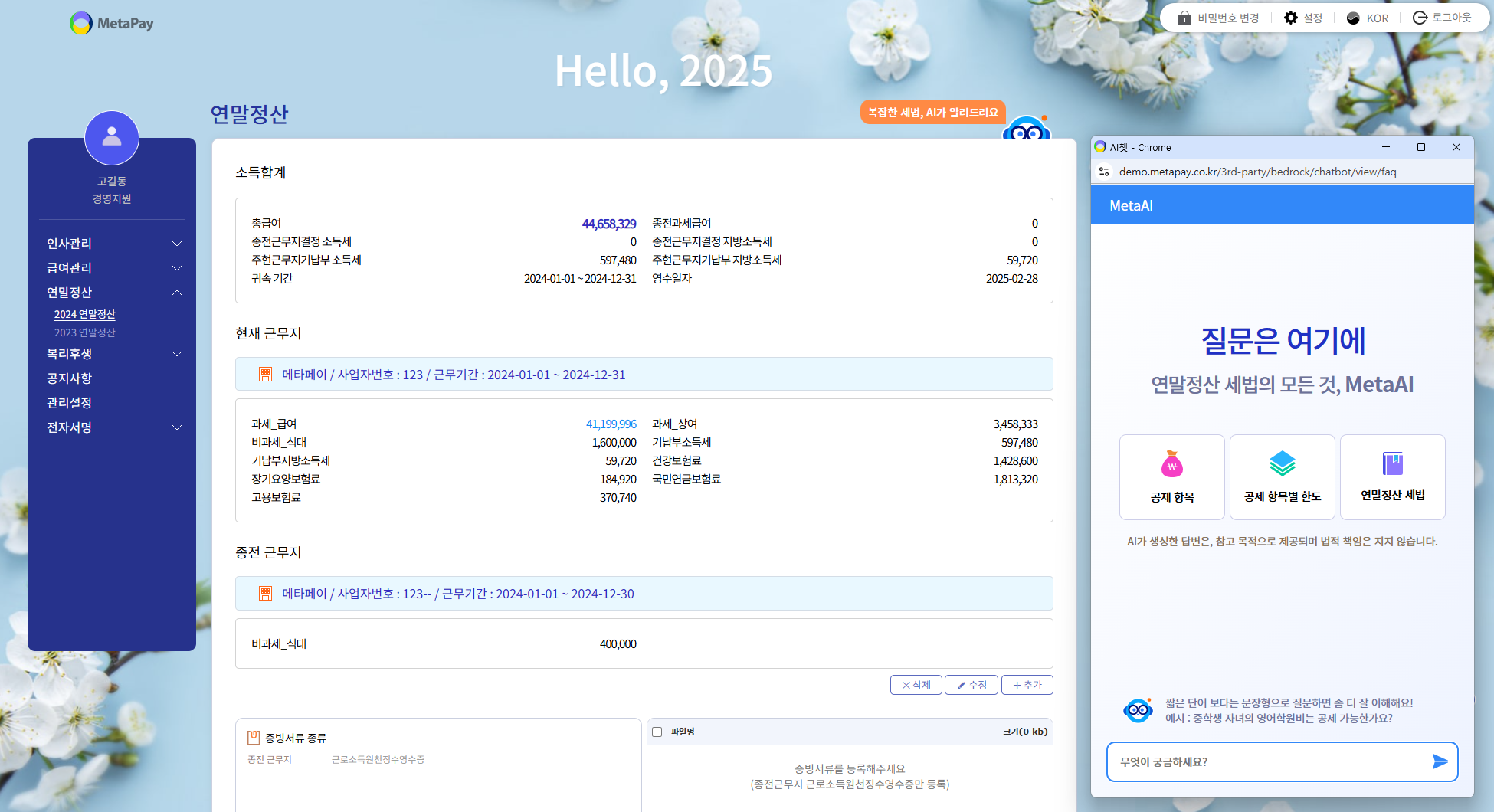The width and height of the screenshot is (1494, 812).
Task: Click the owl icon beside chat tip
Action: [1138, 710]
